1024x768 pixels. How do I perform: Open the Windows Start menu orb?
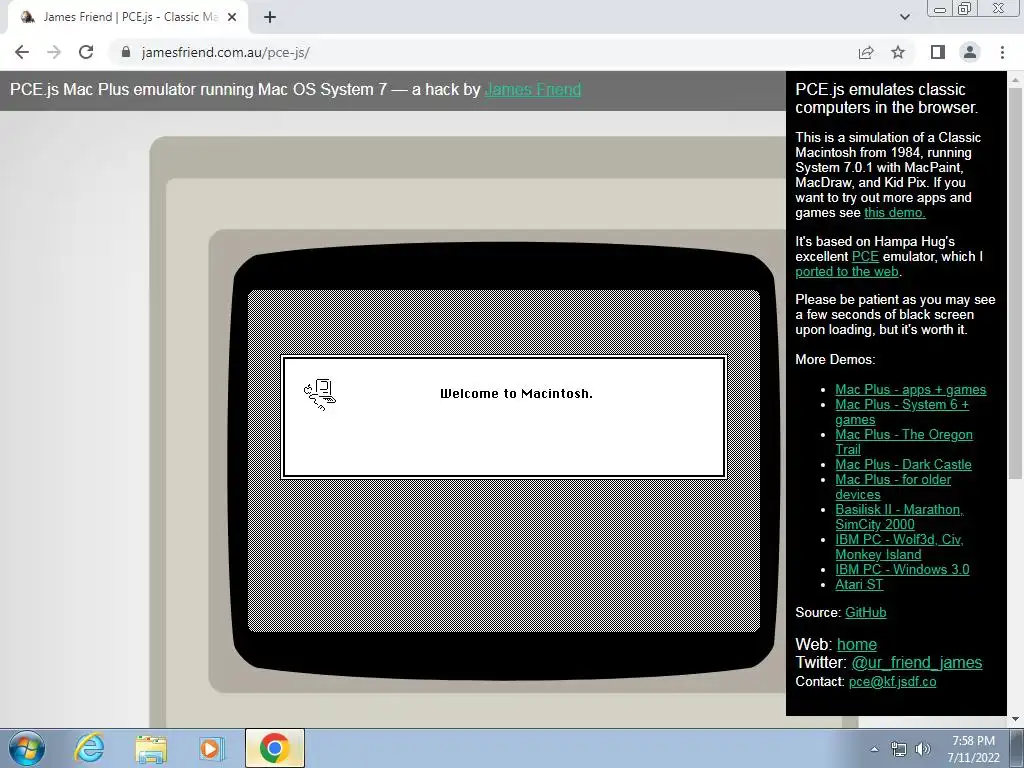pos(27,748)
